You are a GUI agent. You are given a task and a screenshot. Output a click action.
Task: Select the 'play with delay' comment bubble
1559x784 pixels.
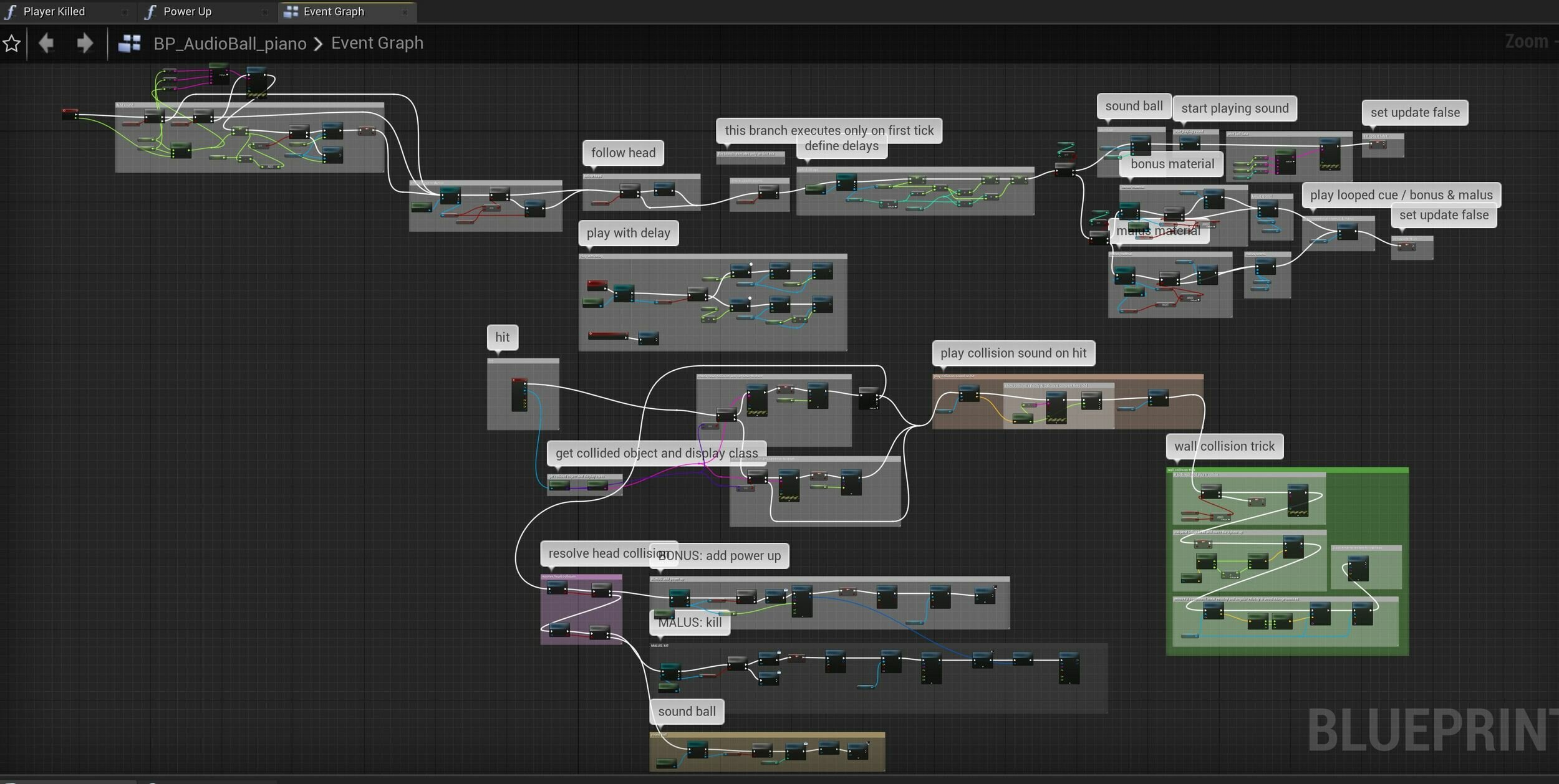click(628, 233)
